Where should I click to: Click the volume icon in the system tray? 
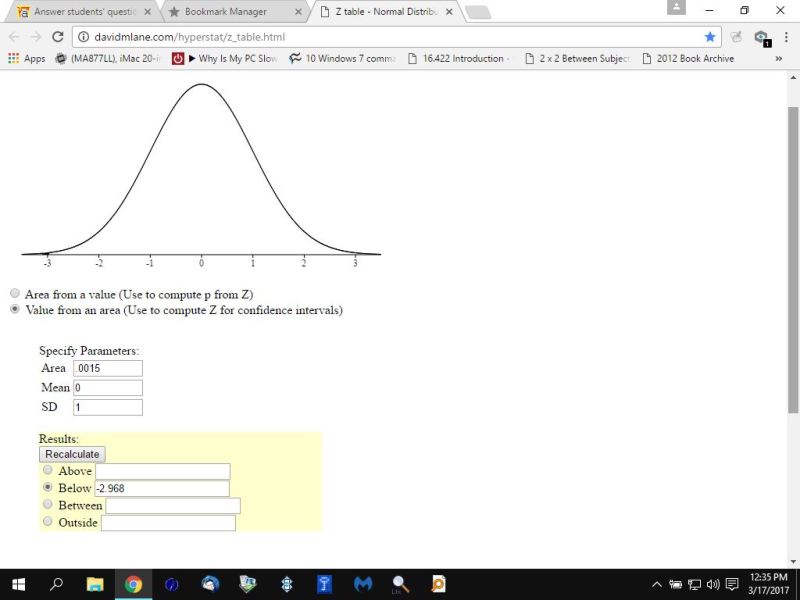tap(713, 584)
